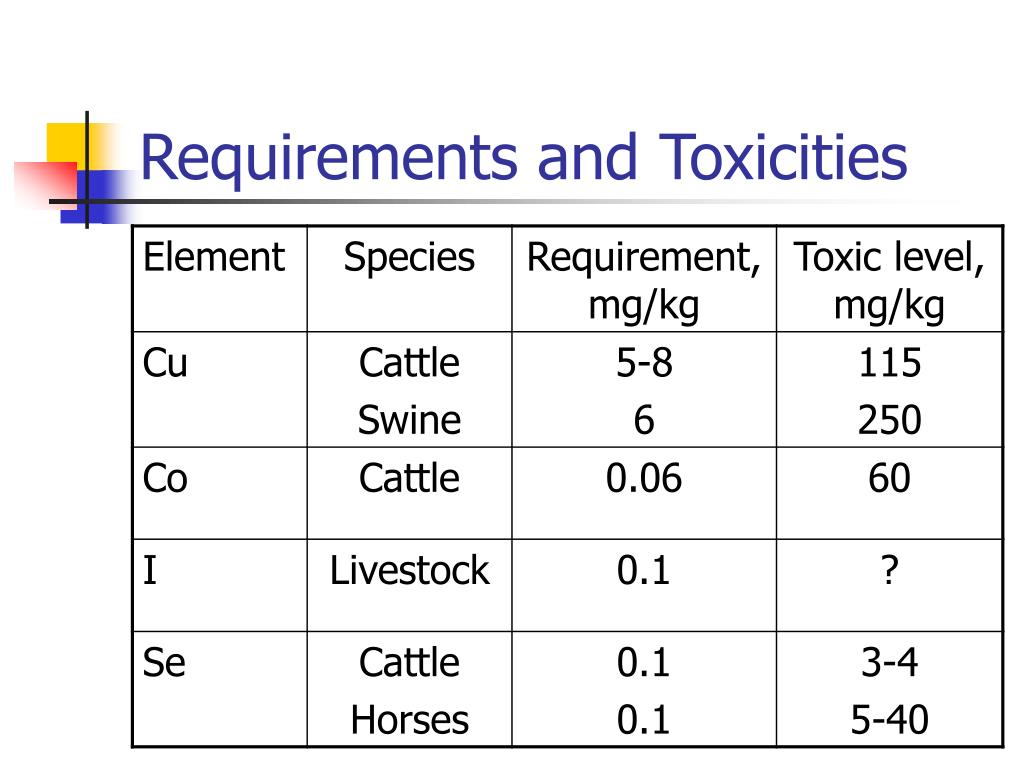Click the 250 toxic level value

889,419
